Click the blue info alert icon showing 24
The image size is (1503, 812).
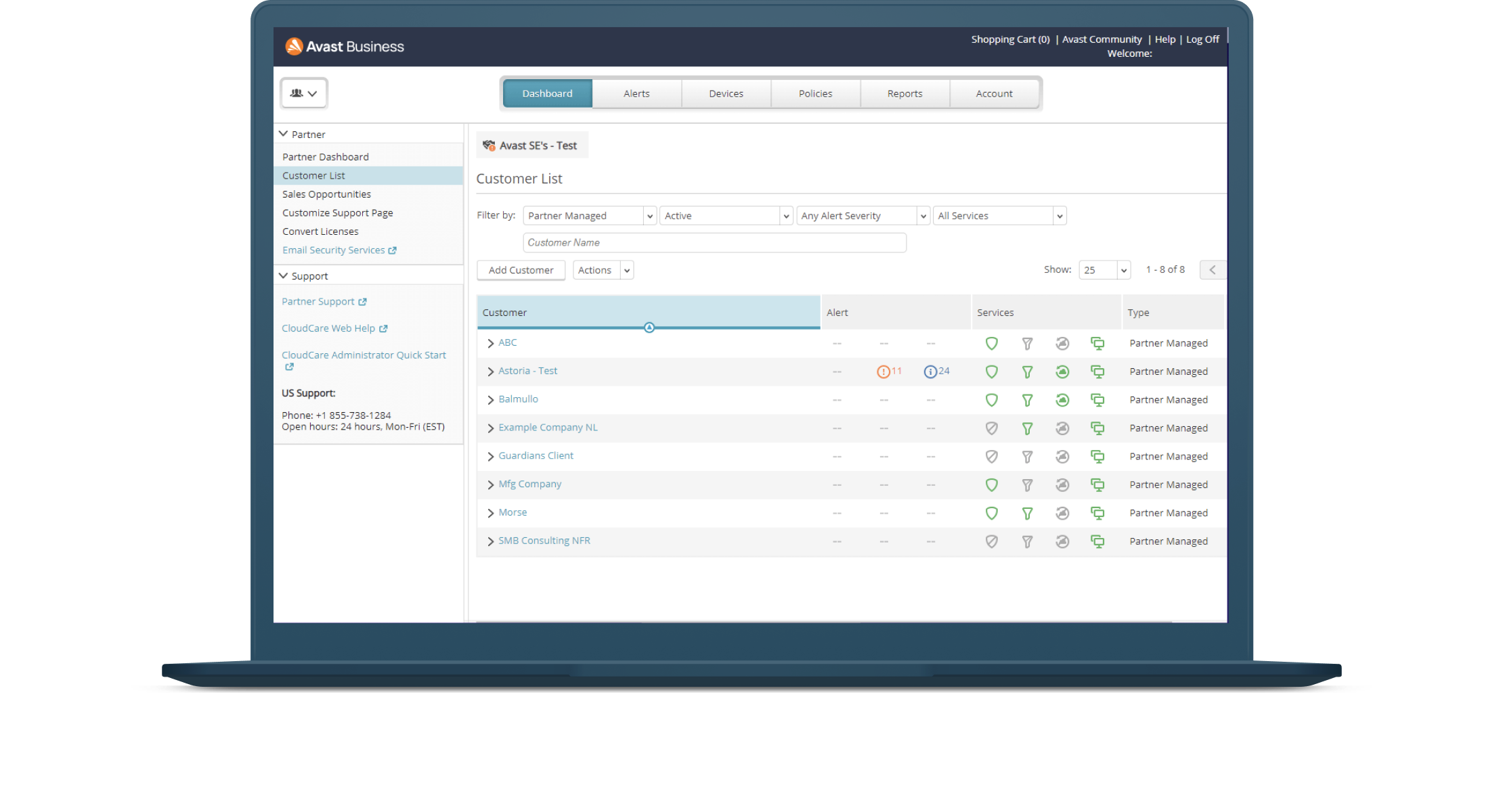(930, 371)
